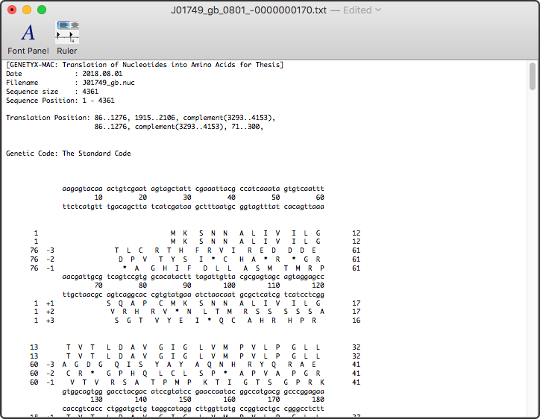Zoom the window with the green button
This screenshot has width=540, height=419.
click(42, 10)
